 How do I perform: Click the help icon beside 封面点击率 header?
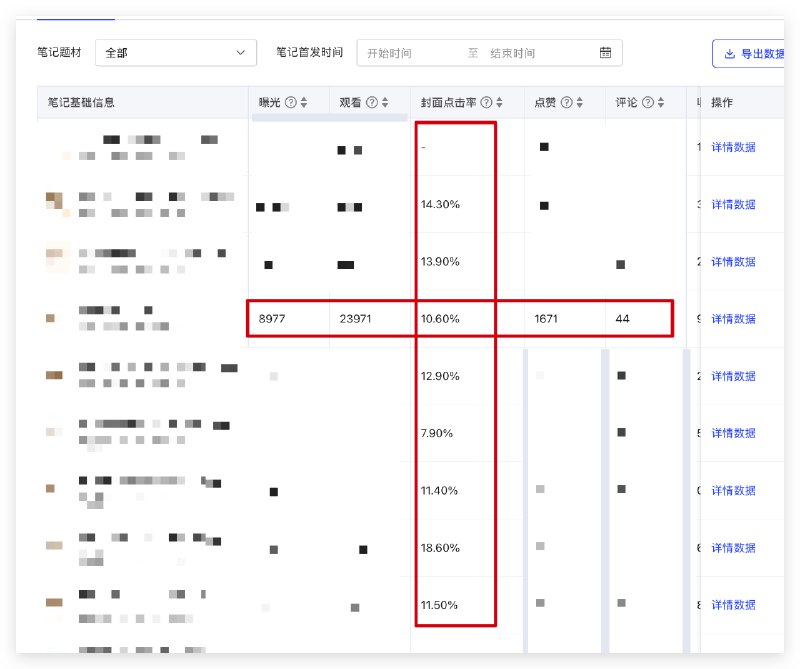coord(486,101)
